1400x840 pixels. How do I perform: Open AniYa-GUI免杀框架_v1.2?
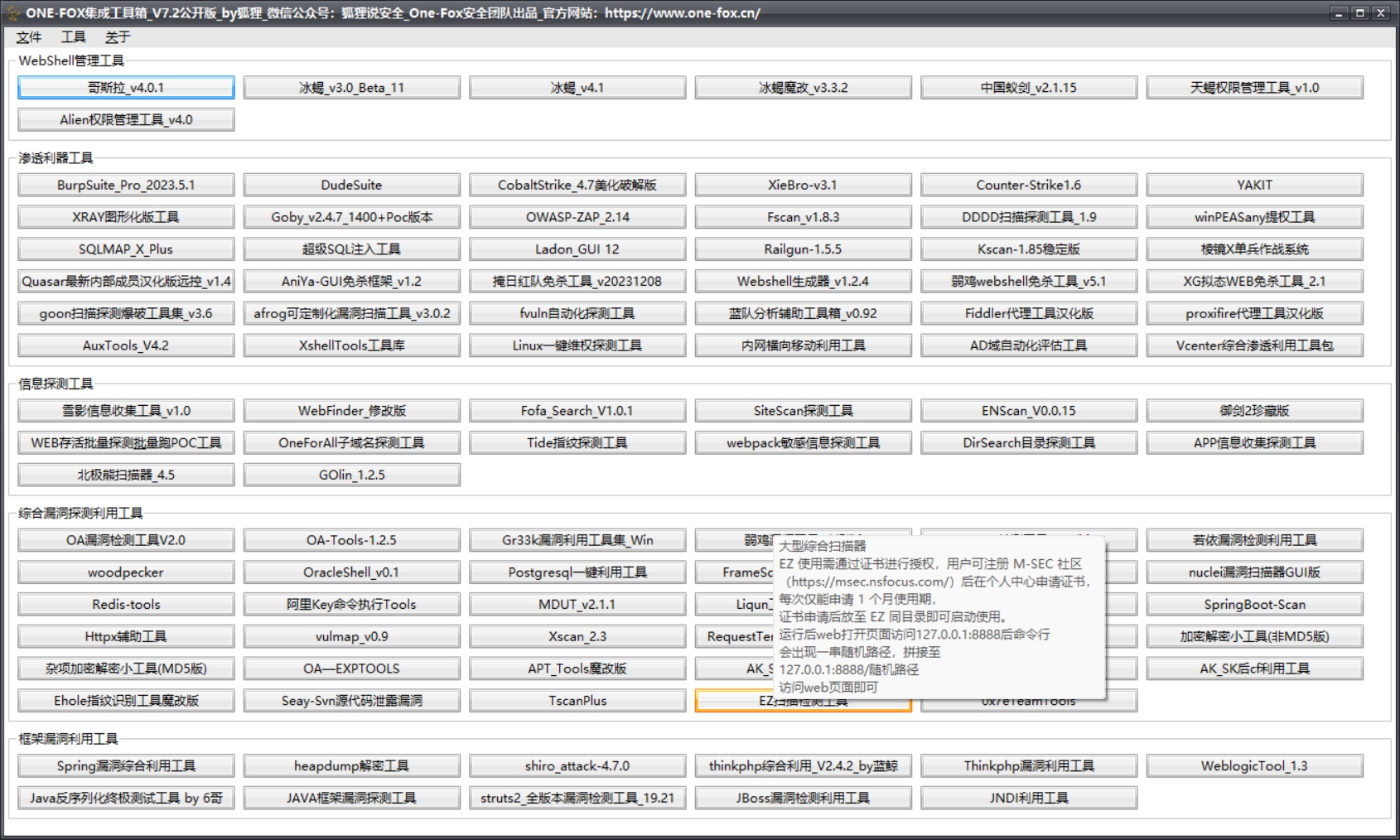352,282
